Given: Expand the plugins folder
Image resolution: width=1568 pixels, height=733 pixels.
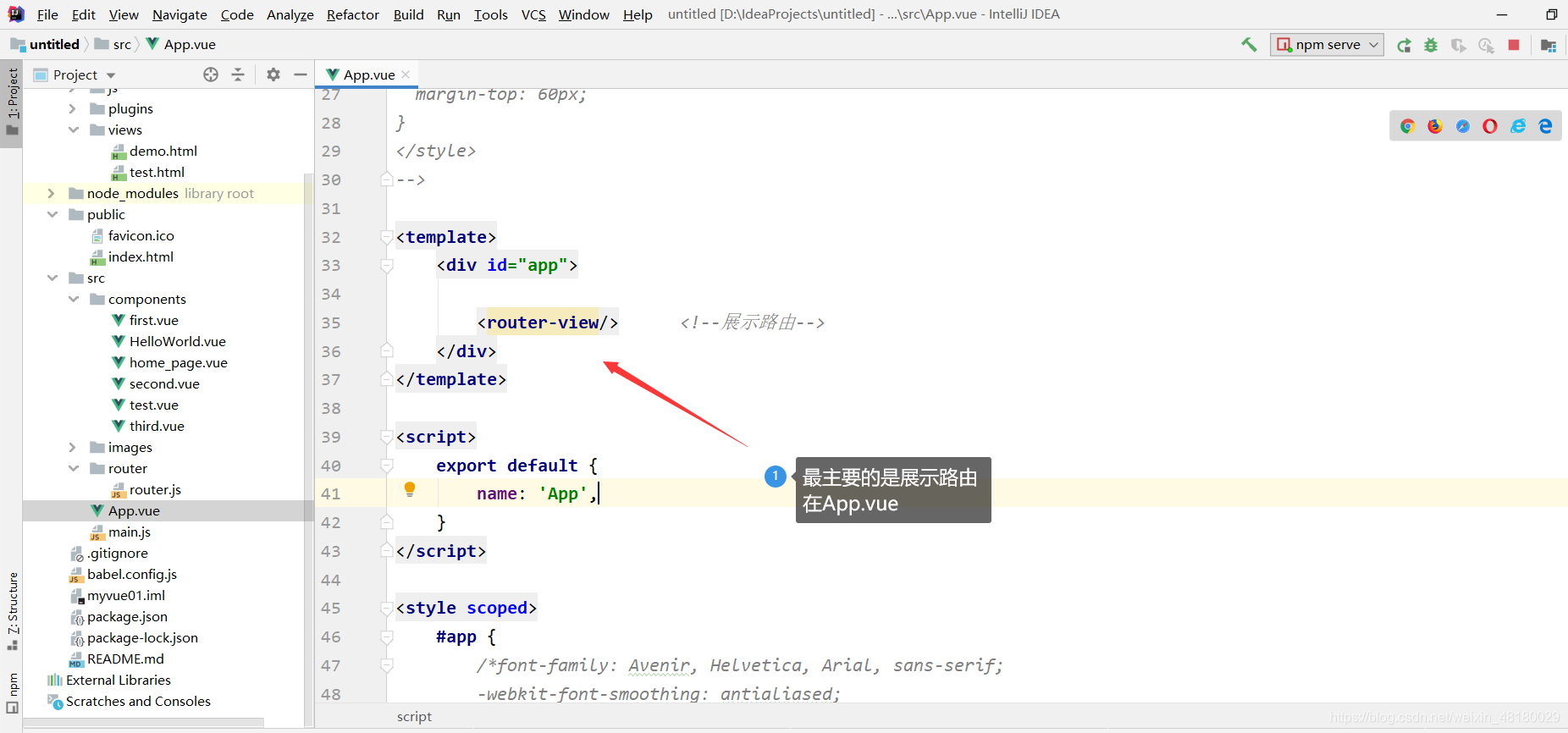Looking at the screenshot, I should coord(73,108).
